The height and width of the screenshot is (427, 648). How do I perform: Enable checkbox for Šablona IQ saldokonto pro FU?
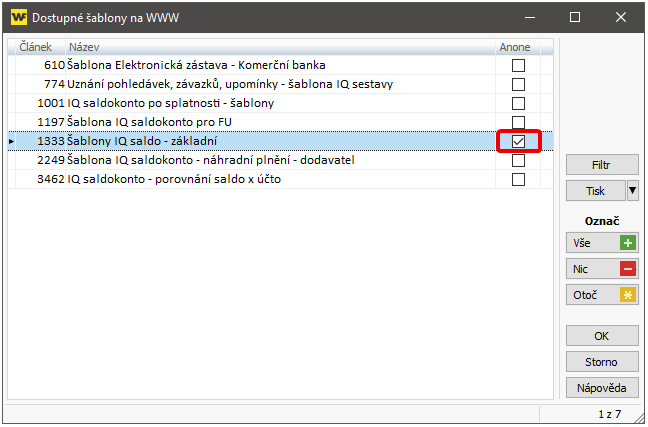pyautogui.click(x=518, y=122)
